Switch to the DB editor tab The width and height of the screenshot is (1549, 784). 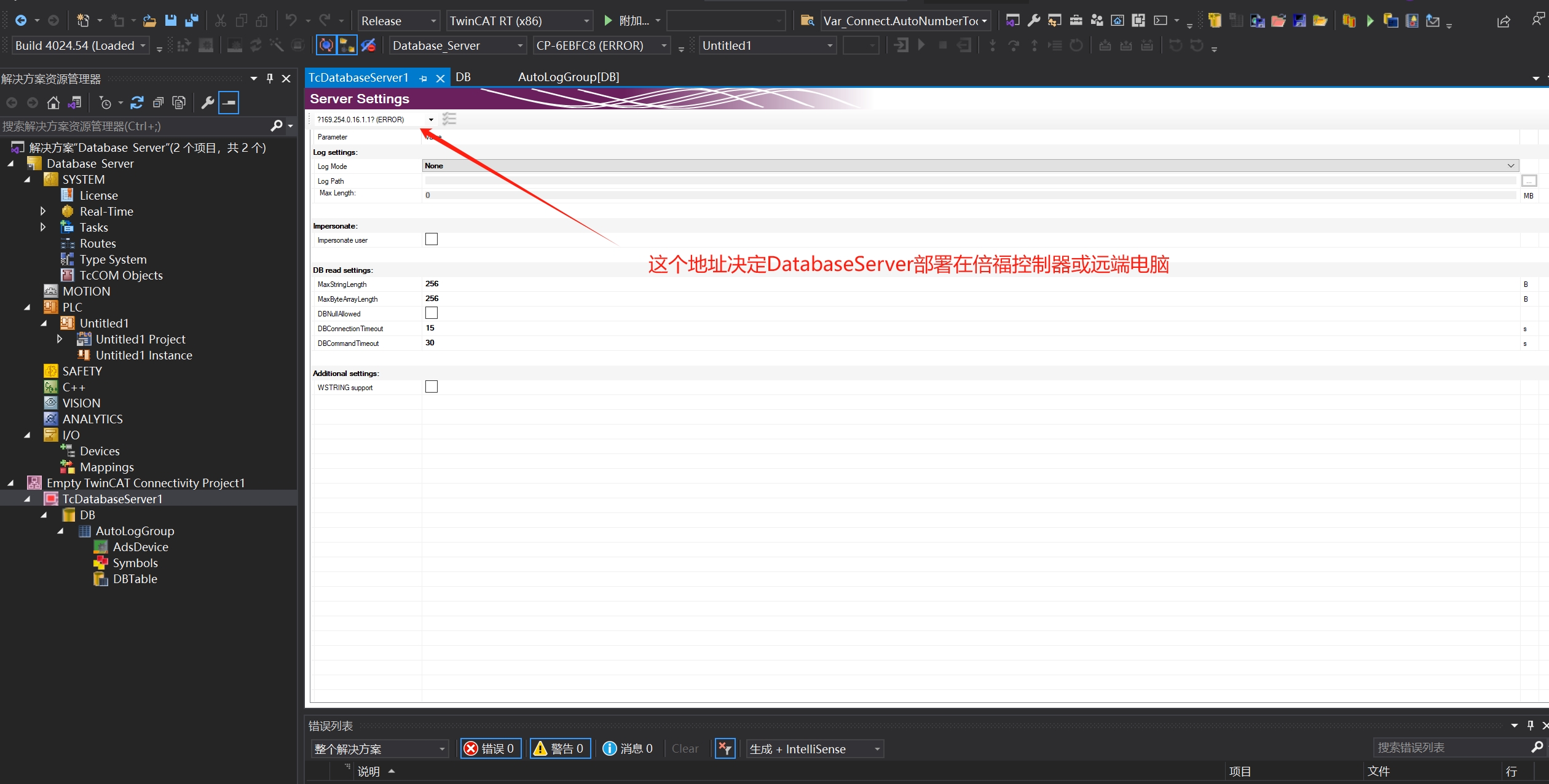click(463, 77)
